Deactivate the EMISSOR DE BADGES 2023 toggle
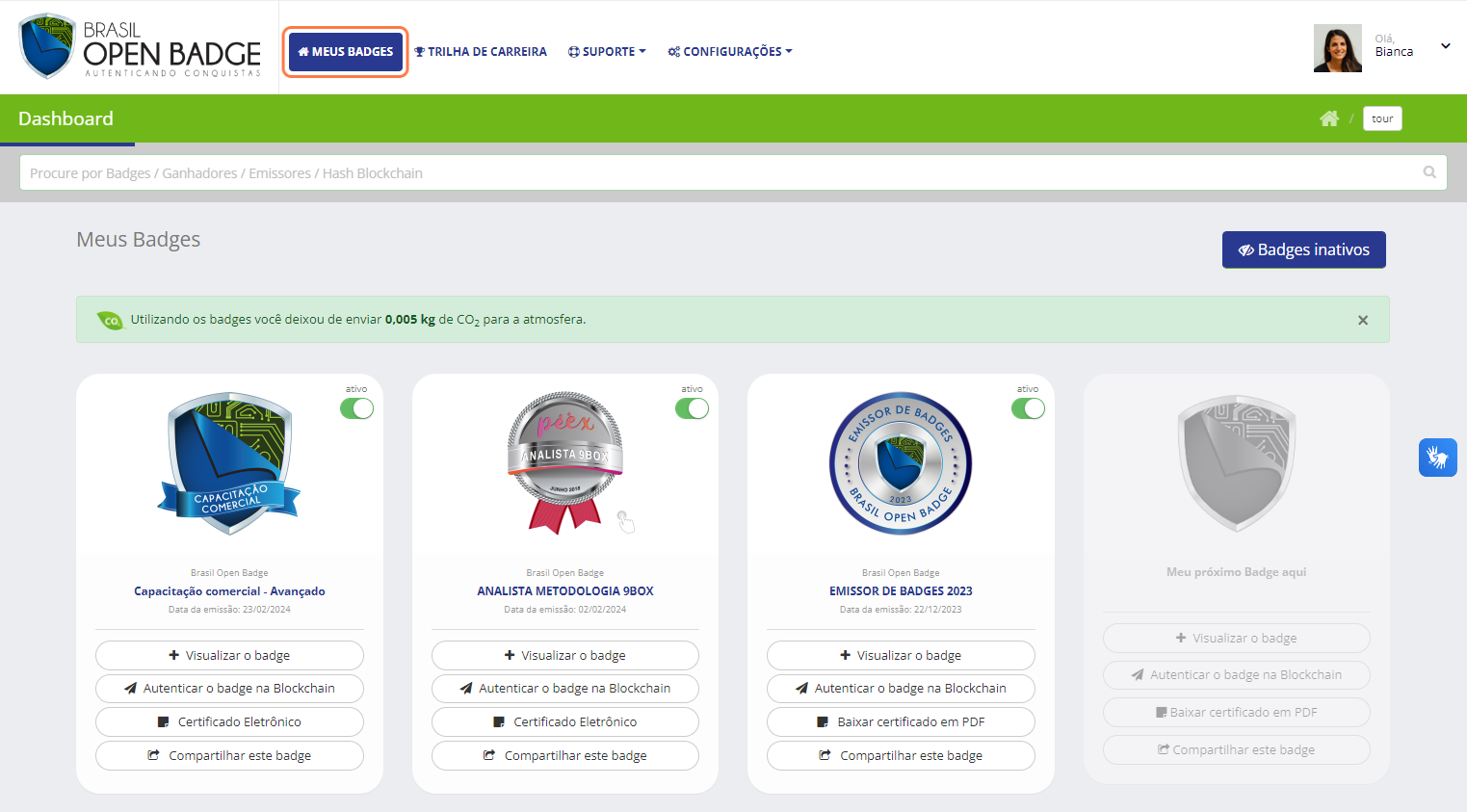The height and width of the screenshot is (812, 1467). click(1028, 408)
